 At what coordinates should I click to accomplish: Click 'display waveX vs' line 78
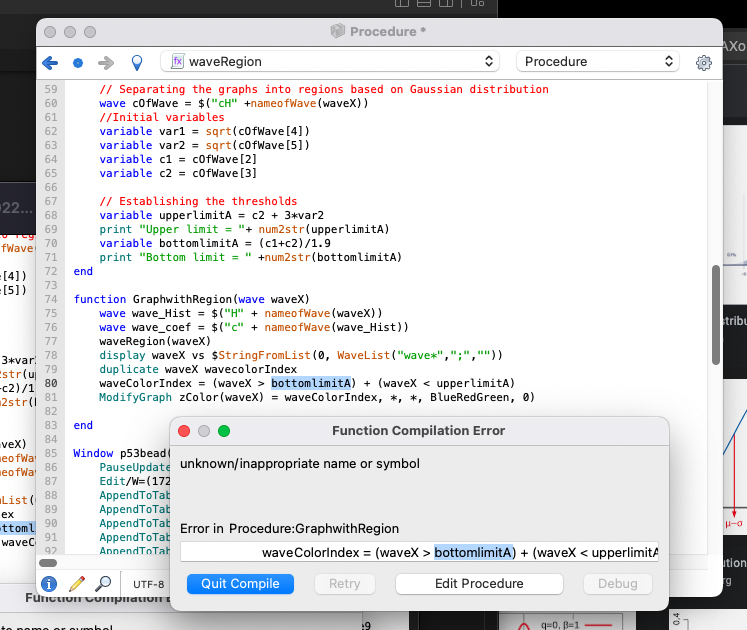pyautogui.click(x=151, y=356)
